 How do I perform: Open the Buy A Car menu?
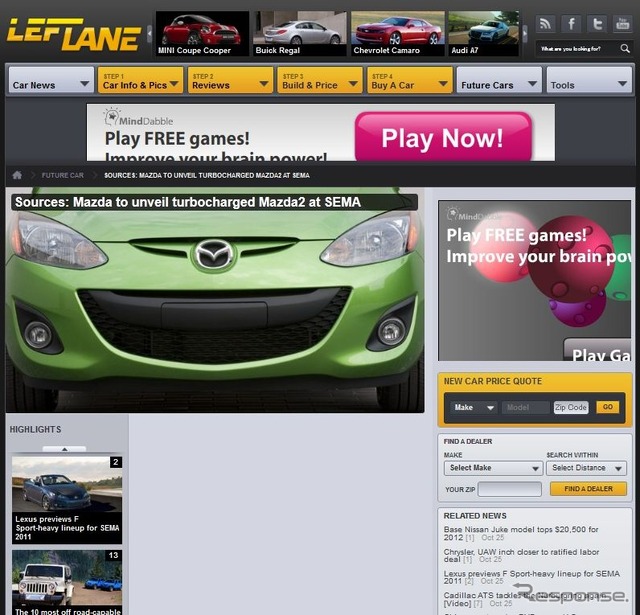410,80
